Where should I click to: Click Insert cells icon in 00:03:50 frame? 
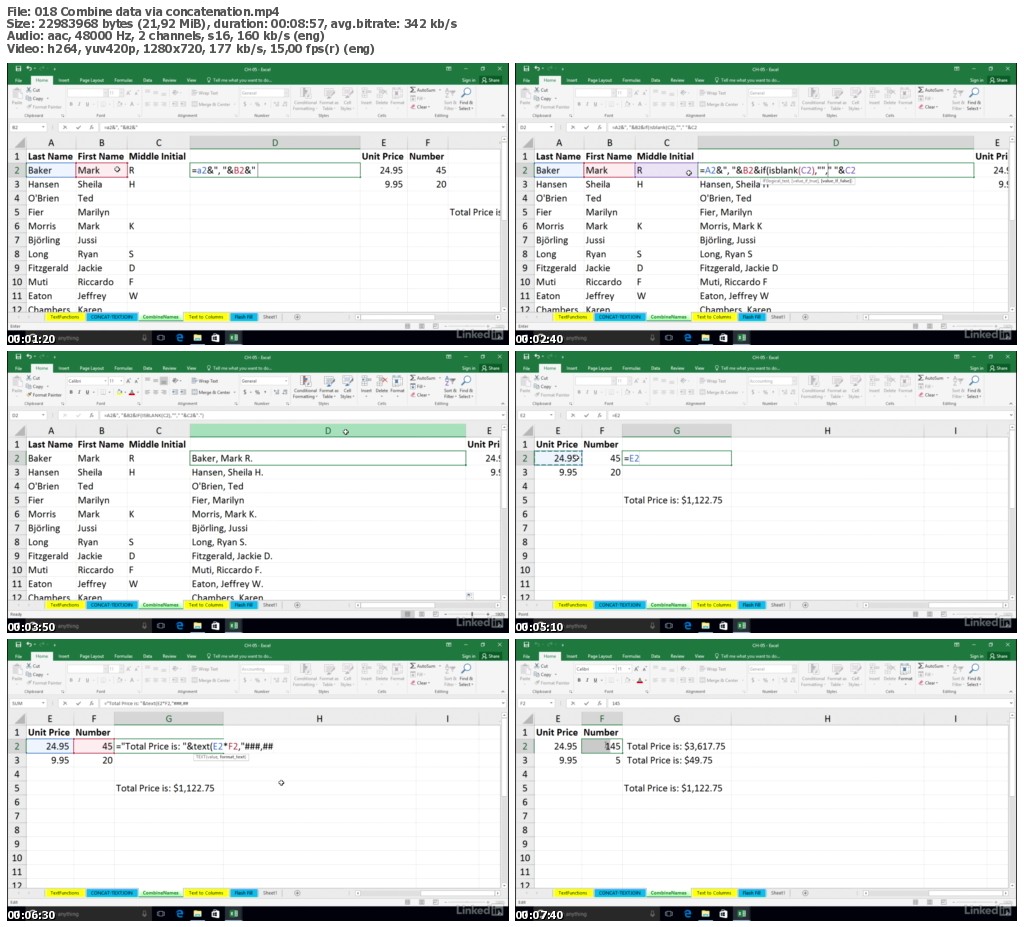tap(366, 380)
